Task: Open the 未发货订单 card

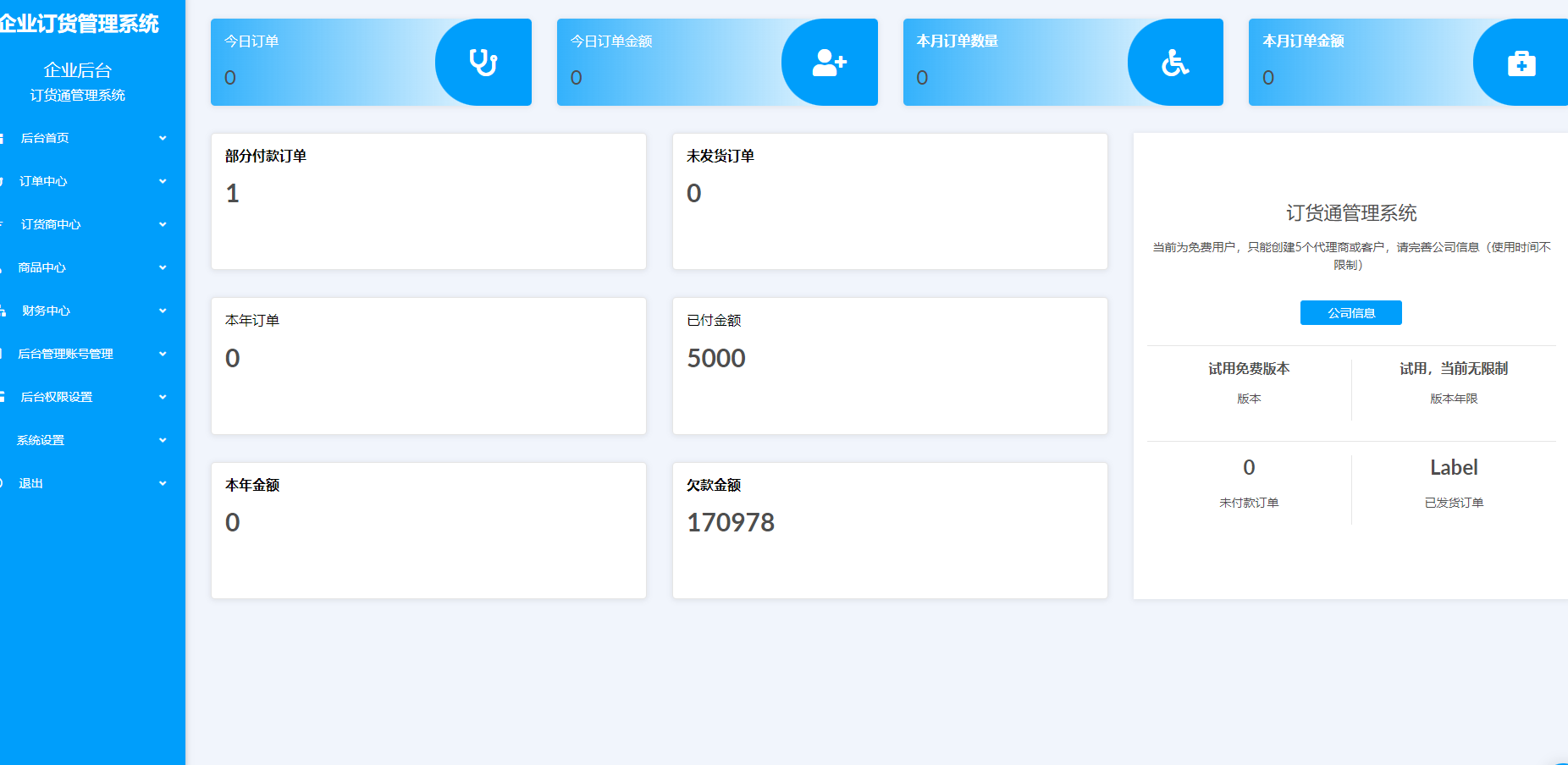Action: 889,201
